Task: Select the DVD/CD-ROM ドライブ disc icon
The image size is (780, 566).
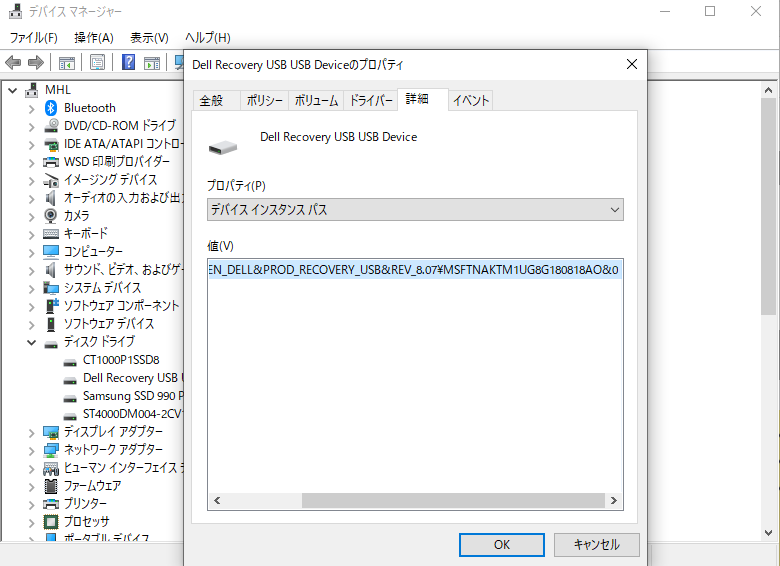Action: (51, 126)
